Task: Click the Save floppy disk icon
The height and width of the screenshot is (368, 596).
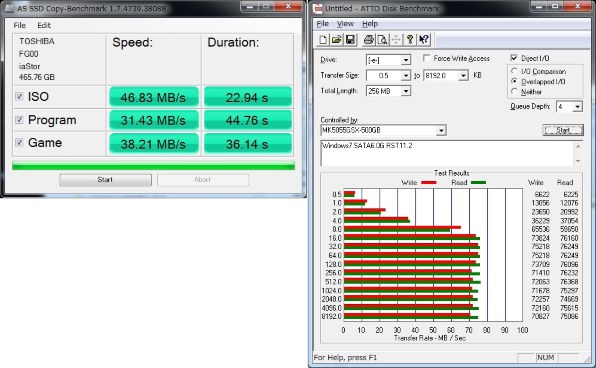Action: [350, 40]
